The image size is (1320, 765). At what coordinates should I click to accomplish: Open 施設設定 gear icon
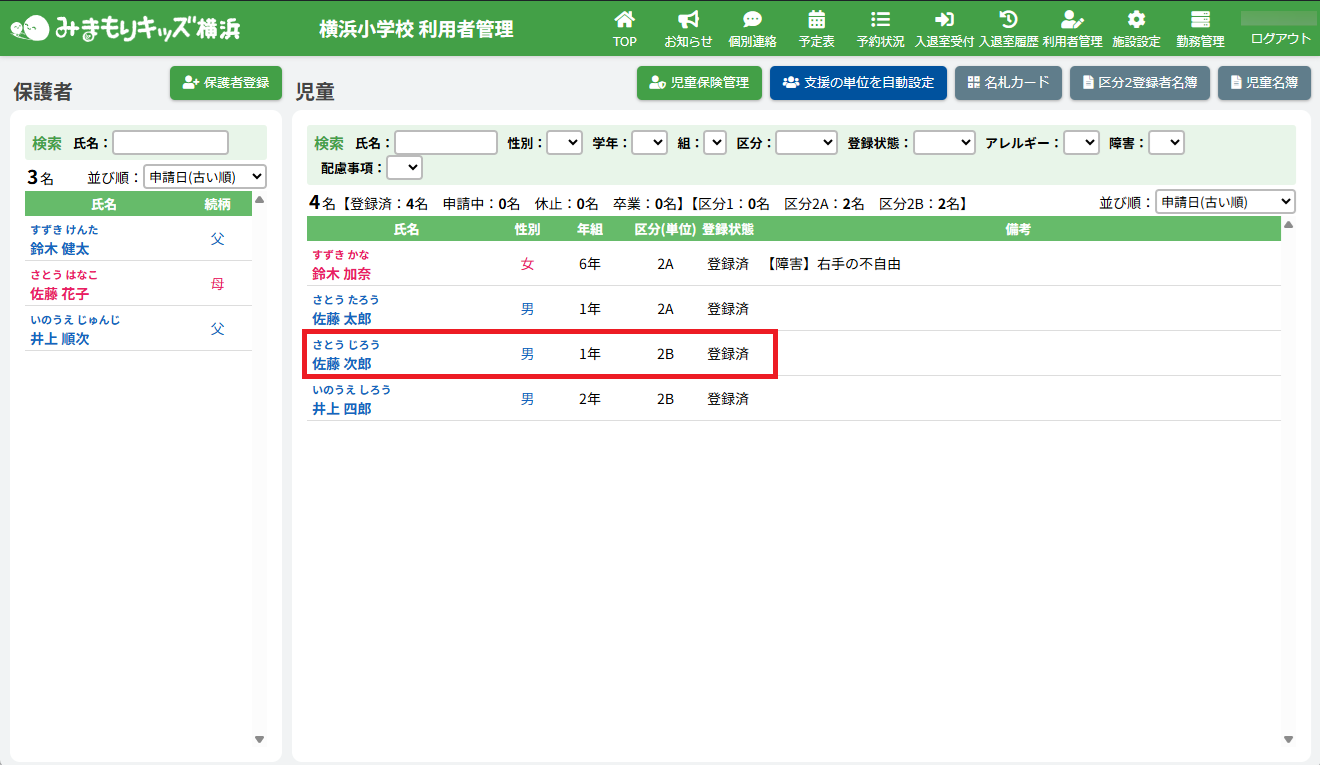1136,20
